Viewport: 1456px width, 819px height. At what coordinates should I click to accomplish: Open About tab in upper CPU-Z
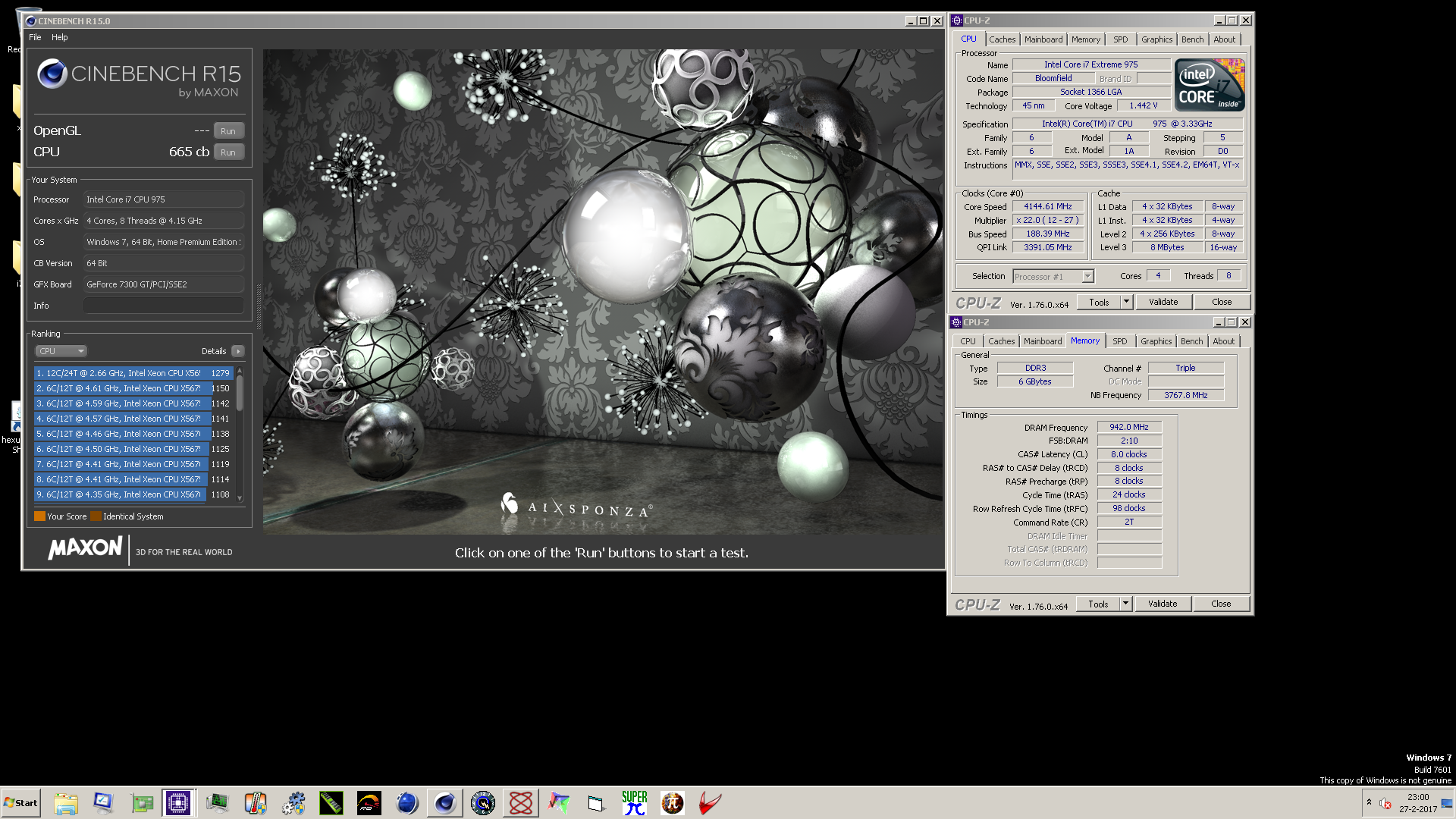click(1224, 39)
